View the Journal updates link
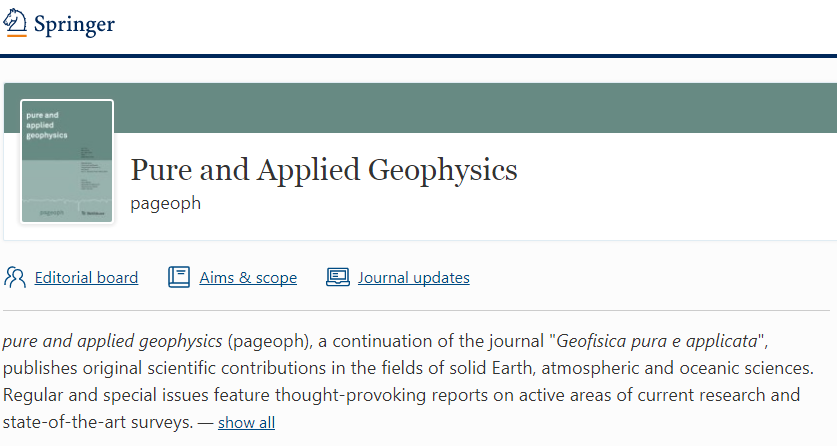This screenshot has width=837, height=446. click(413, 278)
